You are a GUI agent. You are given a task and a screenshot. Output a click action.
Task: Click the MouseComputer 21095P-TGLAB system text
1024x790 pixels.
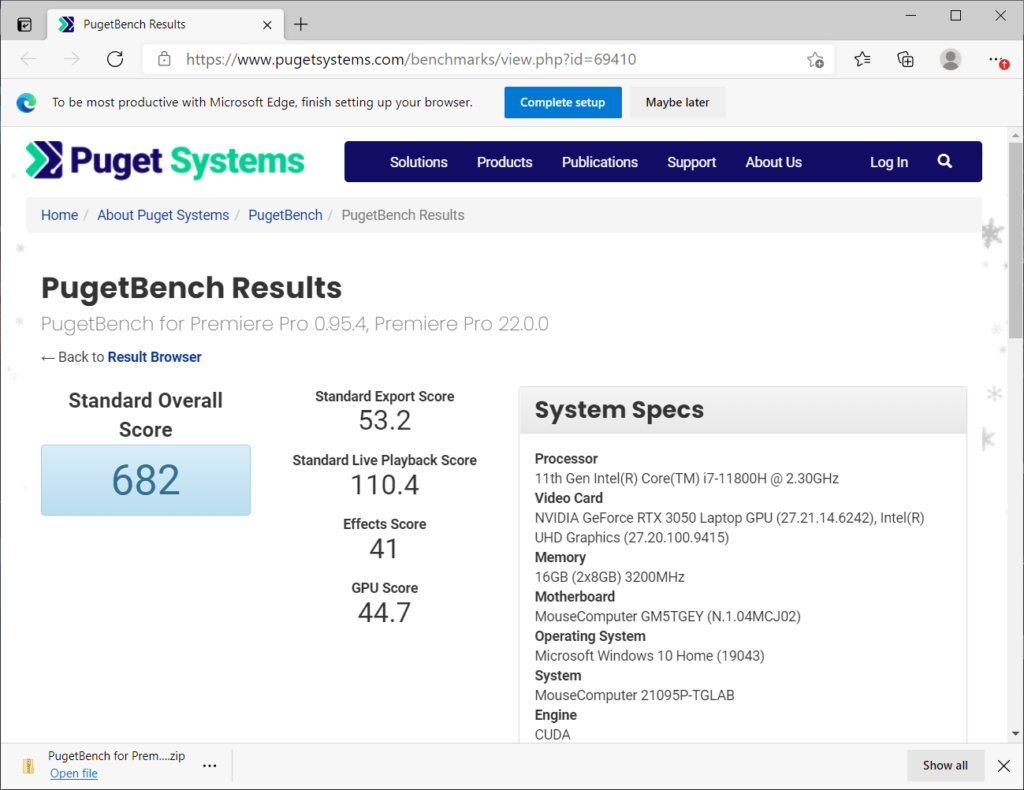pos(634,695)
